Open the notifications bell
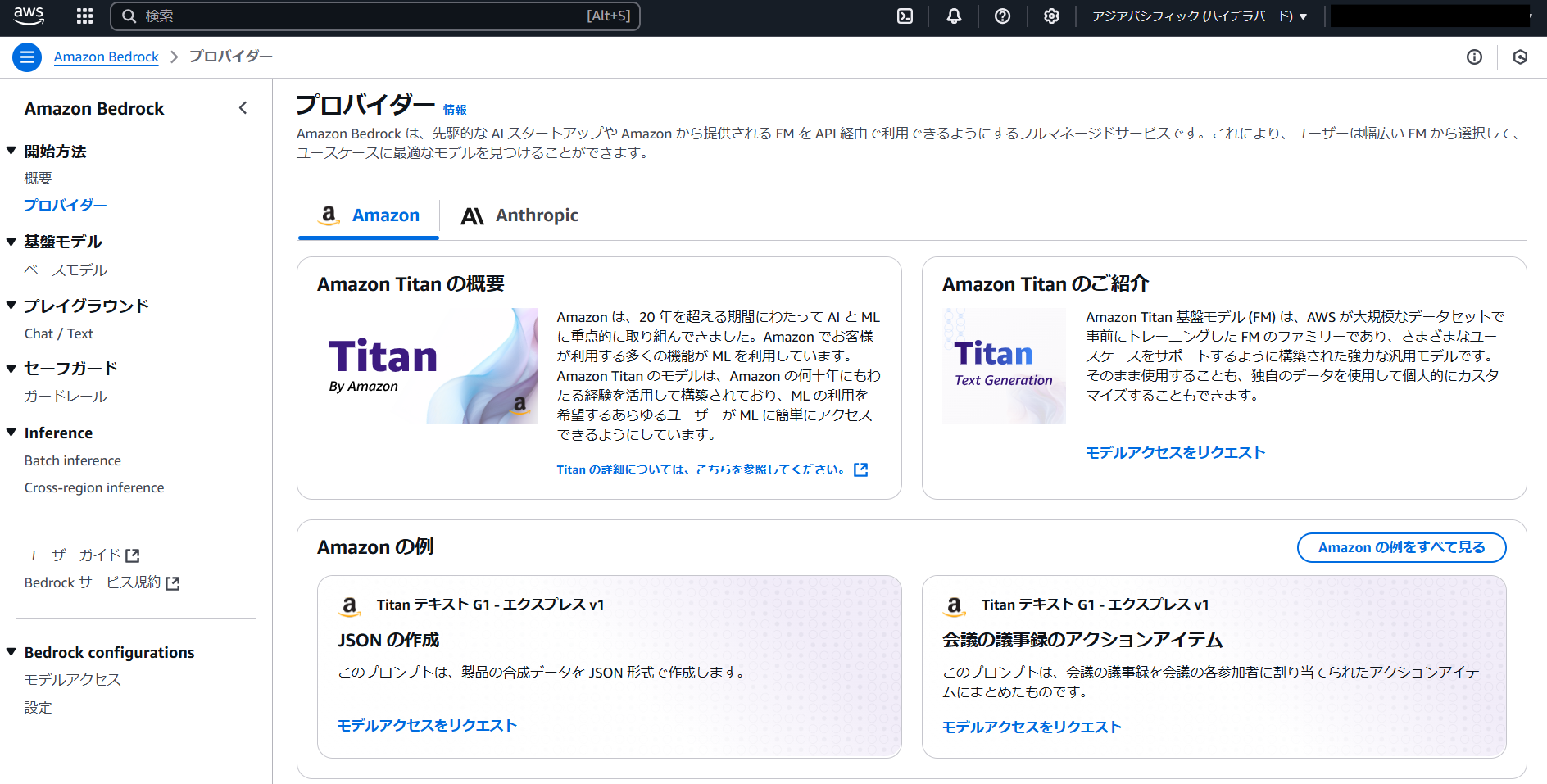Image resolution: width=1547 pixels, height=784 pixels. 954,16
